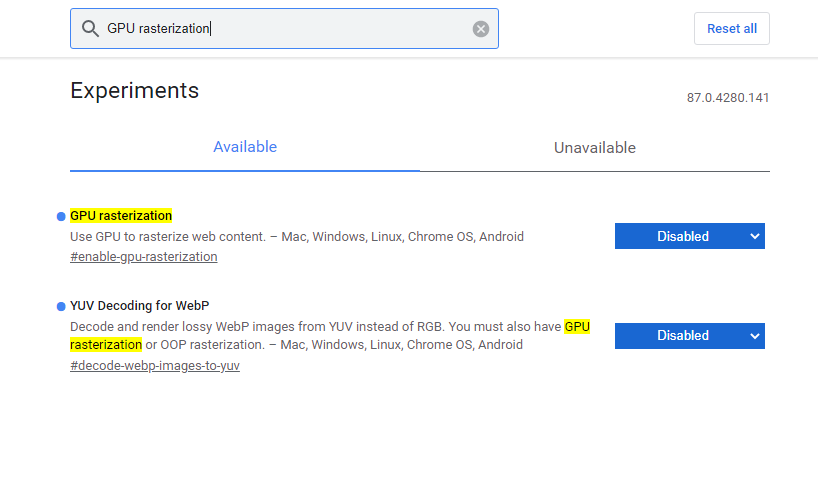Click the GPU rasterization flag title
Image resolution: width=818 pixels, height=499 pixels.
121,216
